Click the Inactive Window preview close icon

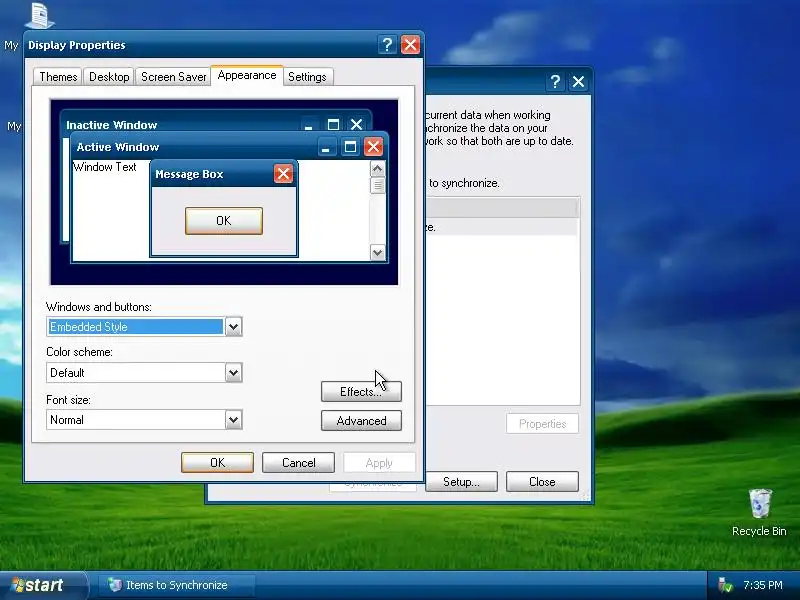click(357, 124)
